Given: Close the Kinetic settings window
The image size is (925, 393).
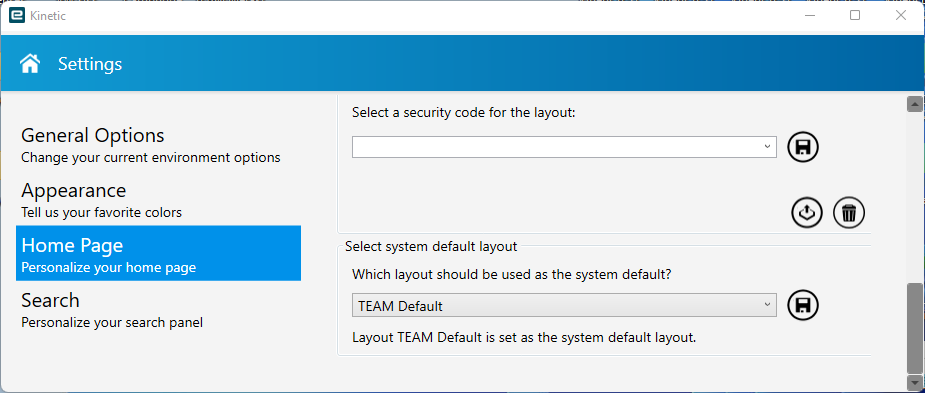Looking at the screenshot, I should click(901, 15).
